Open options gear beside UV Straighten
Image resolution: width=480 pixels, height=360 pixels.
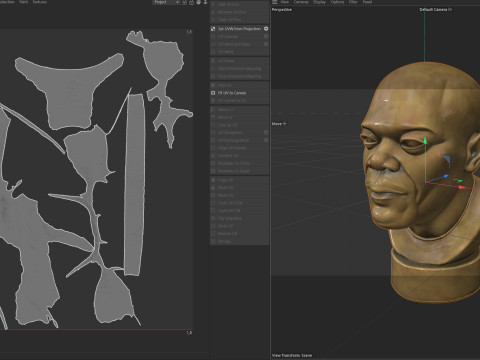click(266, 132)
